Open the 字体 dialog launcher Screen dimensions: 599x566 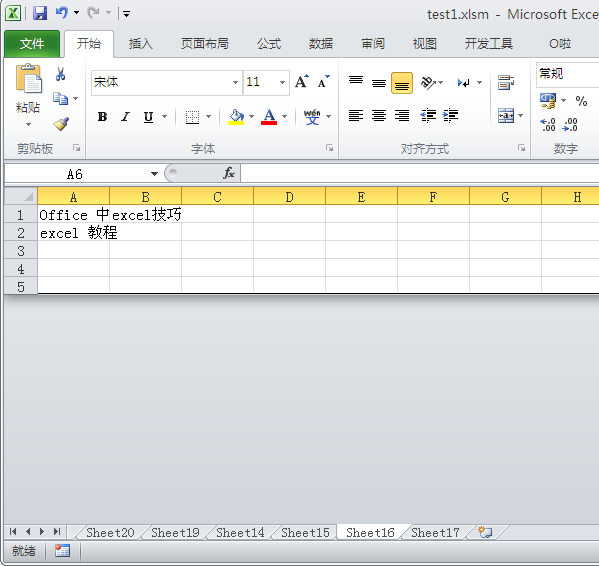tap(329, 148)
